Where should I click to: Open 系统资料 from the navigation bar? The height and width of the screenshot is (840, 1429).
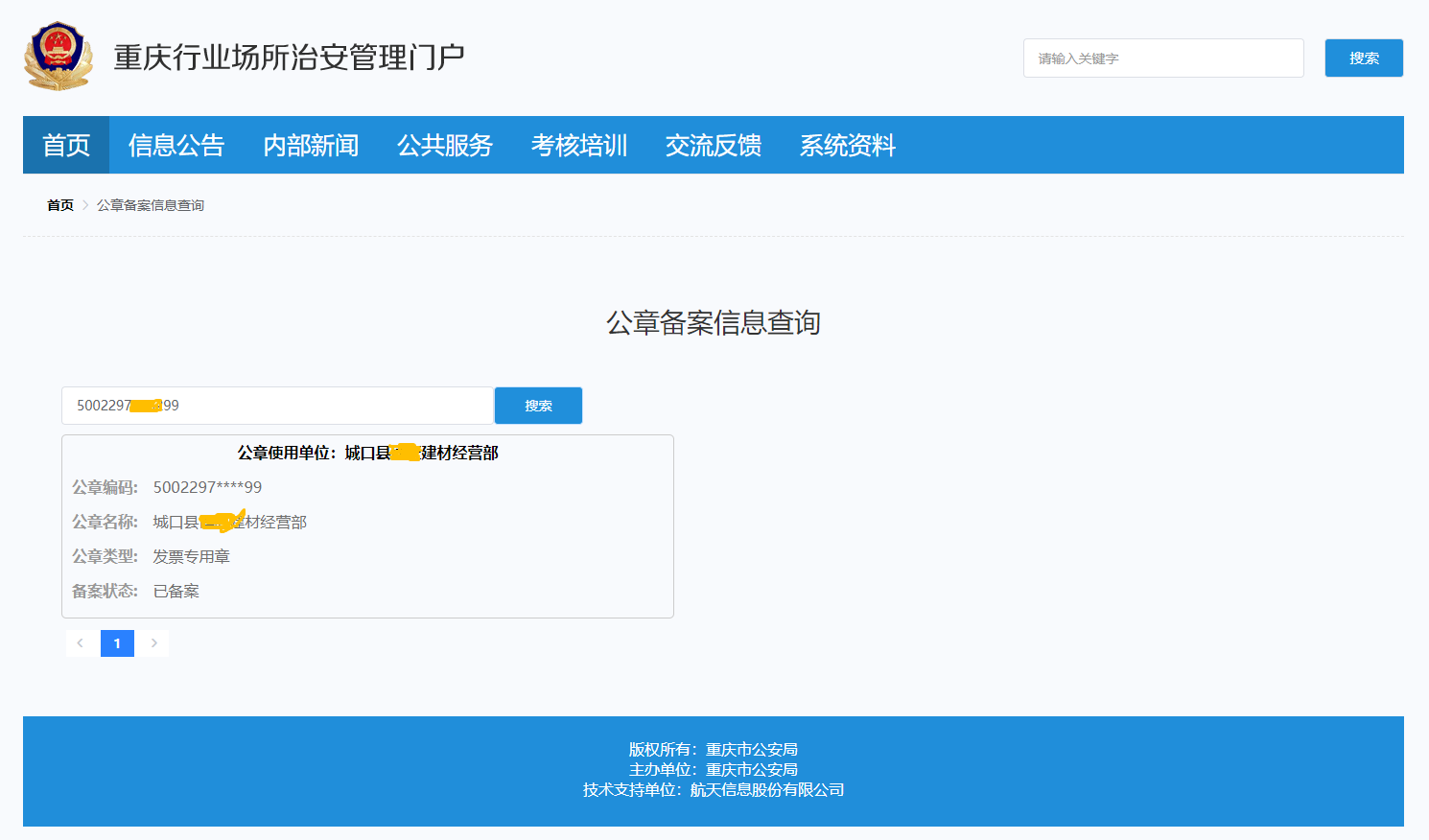[x=848, y=145]
